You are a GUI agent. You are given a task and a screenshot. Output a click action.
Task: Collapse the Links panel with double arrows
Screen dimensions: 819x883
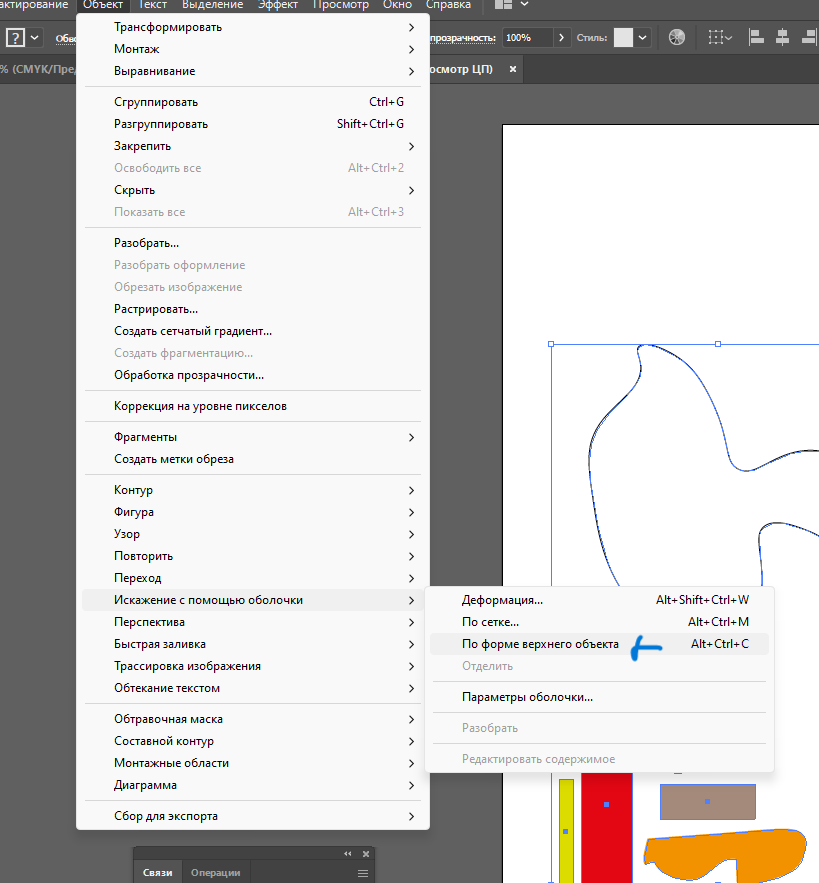[348, 854]
